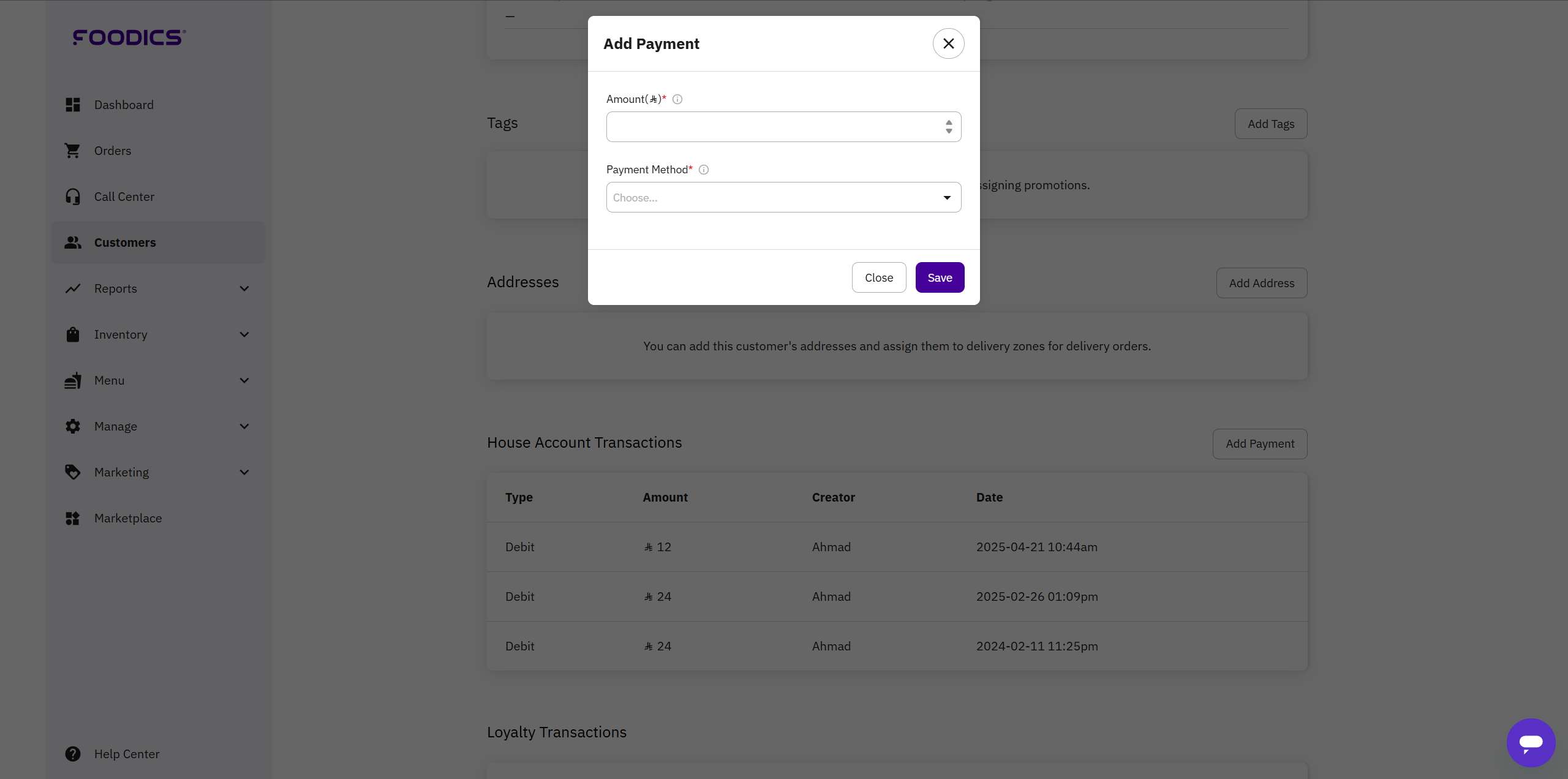This screenshot has height=779, width=1568.
Task: Expand the Inventory menu chevron
Action: coord(244,334)
